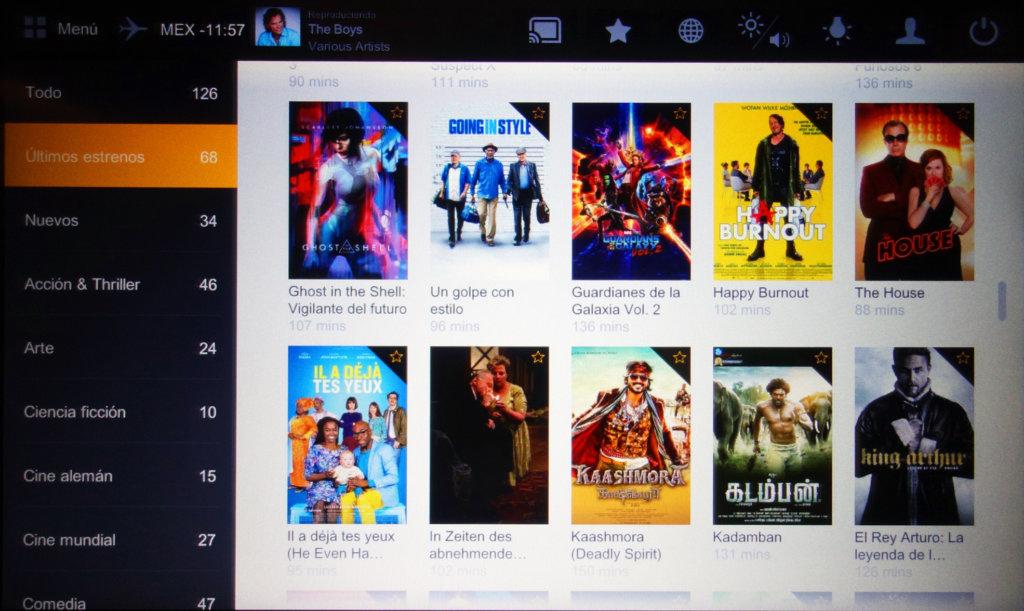1024x611 pixels.
Task: Select the Arte category
Action: [121, 348]
